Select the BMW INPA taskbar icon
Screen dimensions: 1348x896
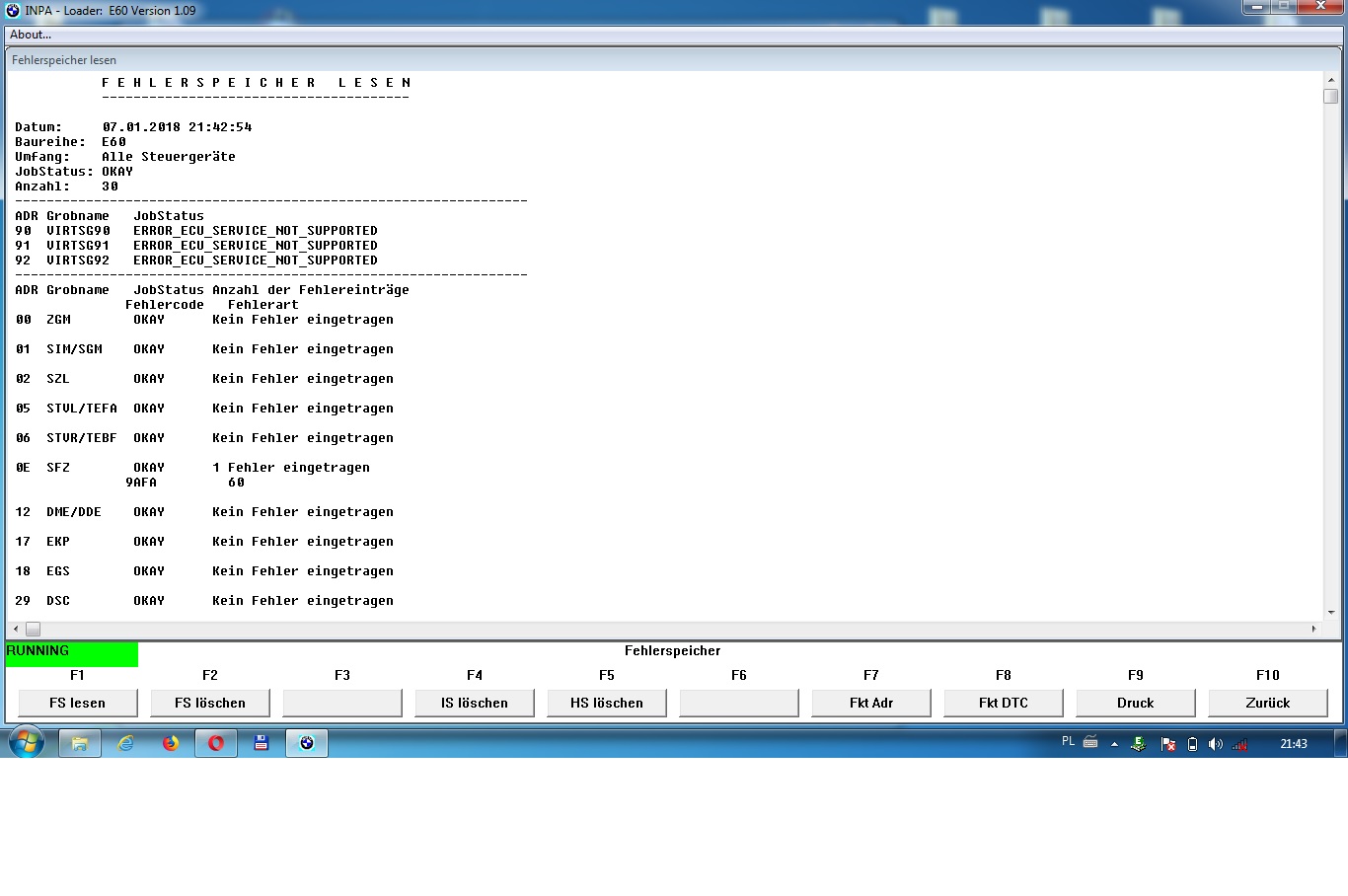tap(307, 743)
